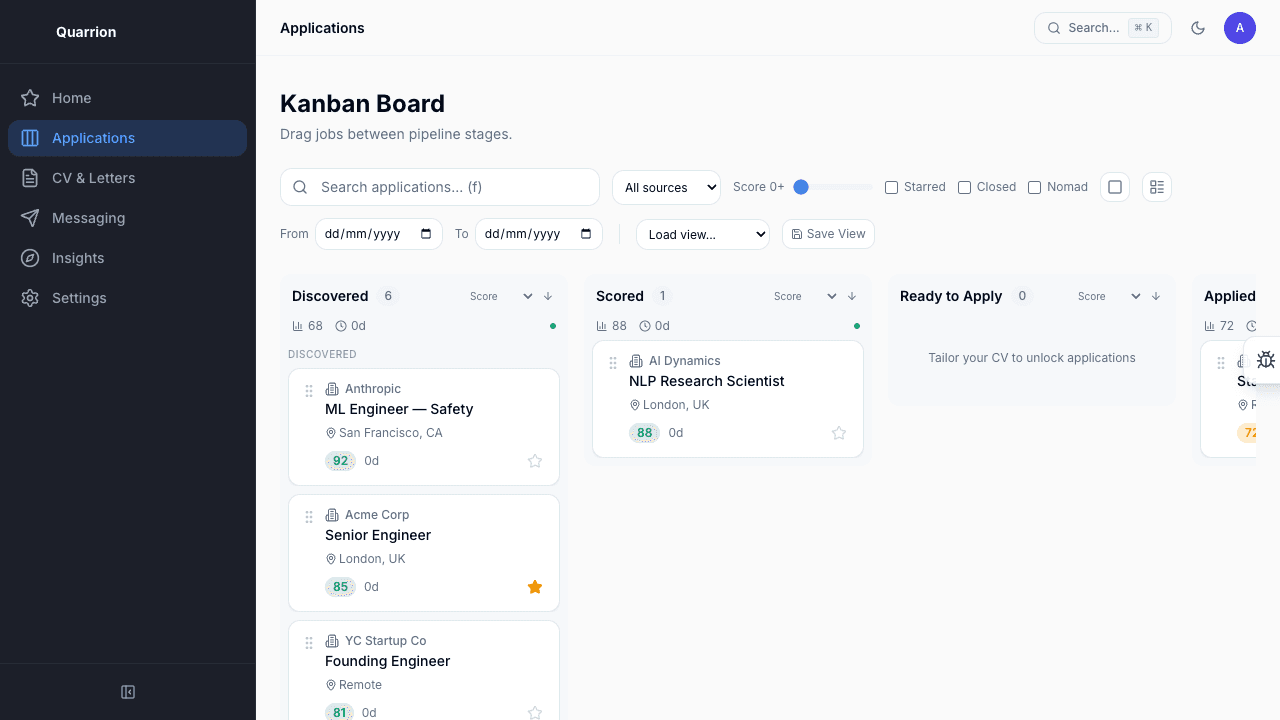Grab drag handle on NLP Research card
Viewport: 1280px width, 720px height.
[613, 363]
